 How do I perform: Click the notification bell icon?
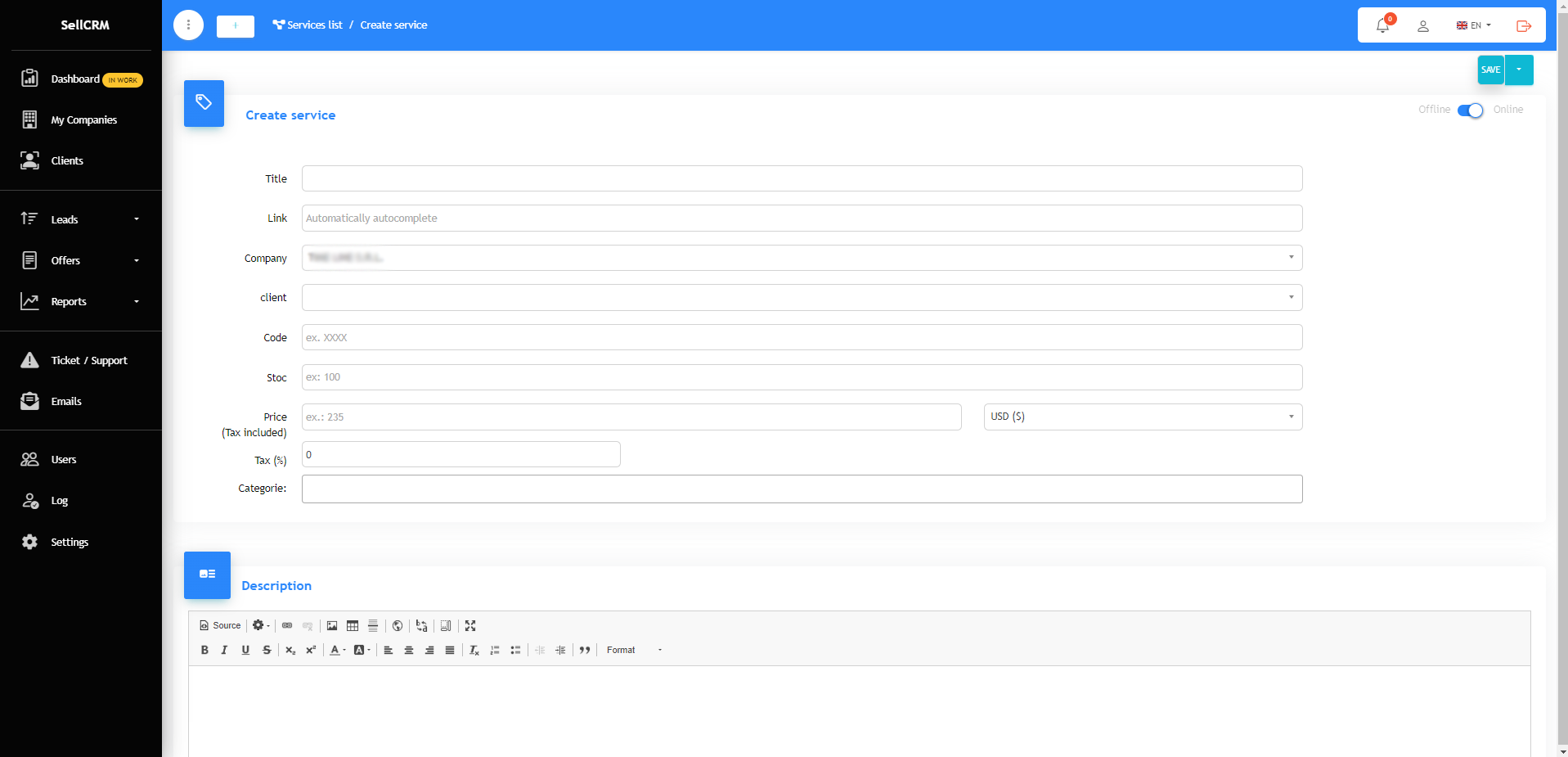click(x=1382, y=25)
